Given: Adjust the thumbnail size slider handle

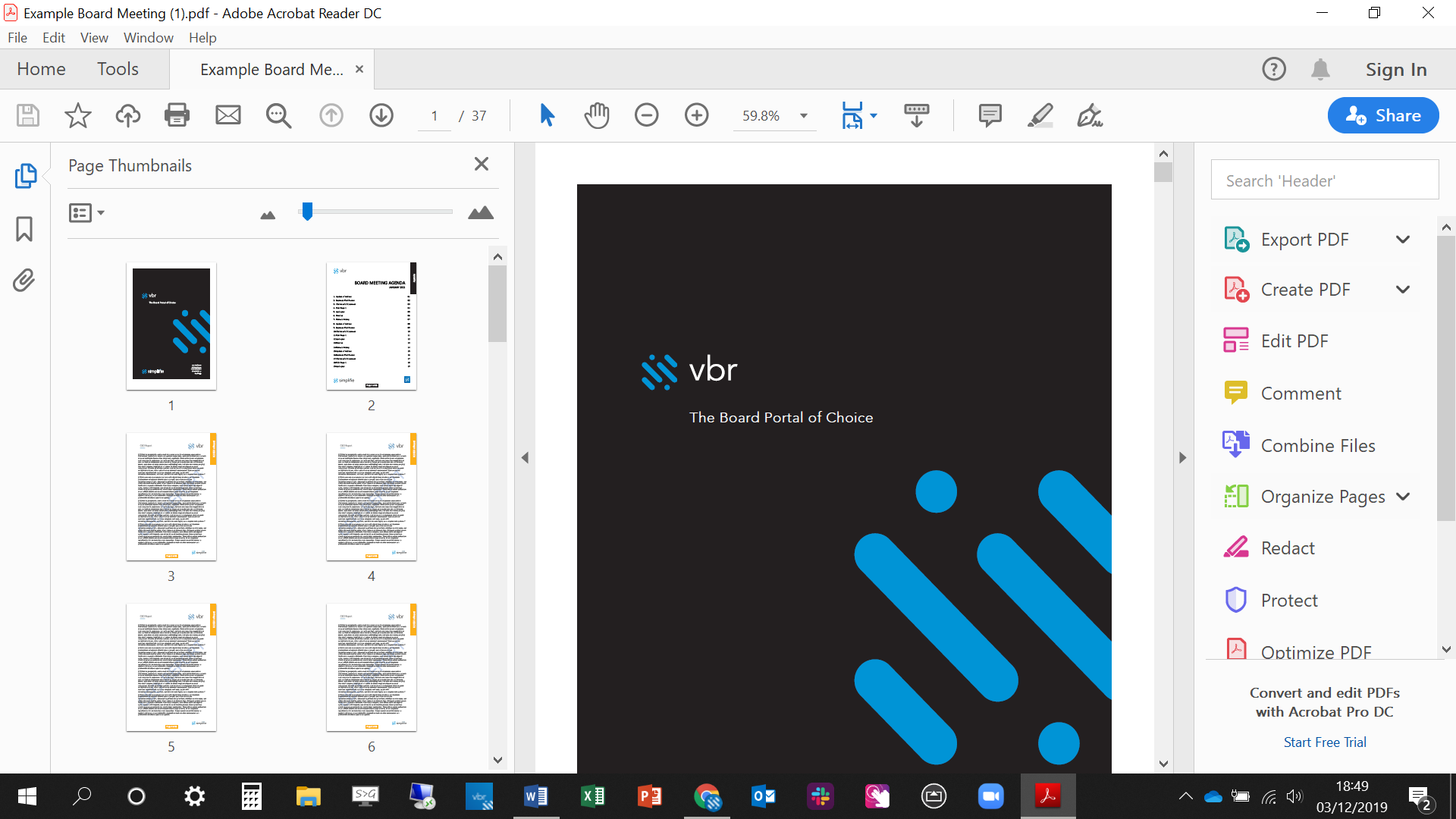Looking at the screenshot, I should [x=307, y=212].
